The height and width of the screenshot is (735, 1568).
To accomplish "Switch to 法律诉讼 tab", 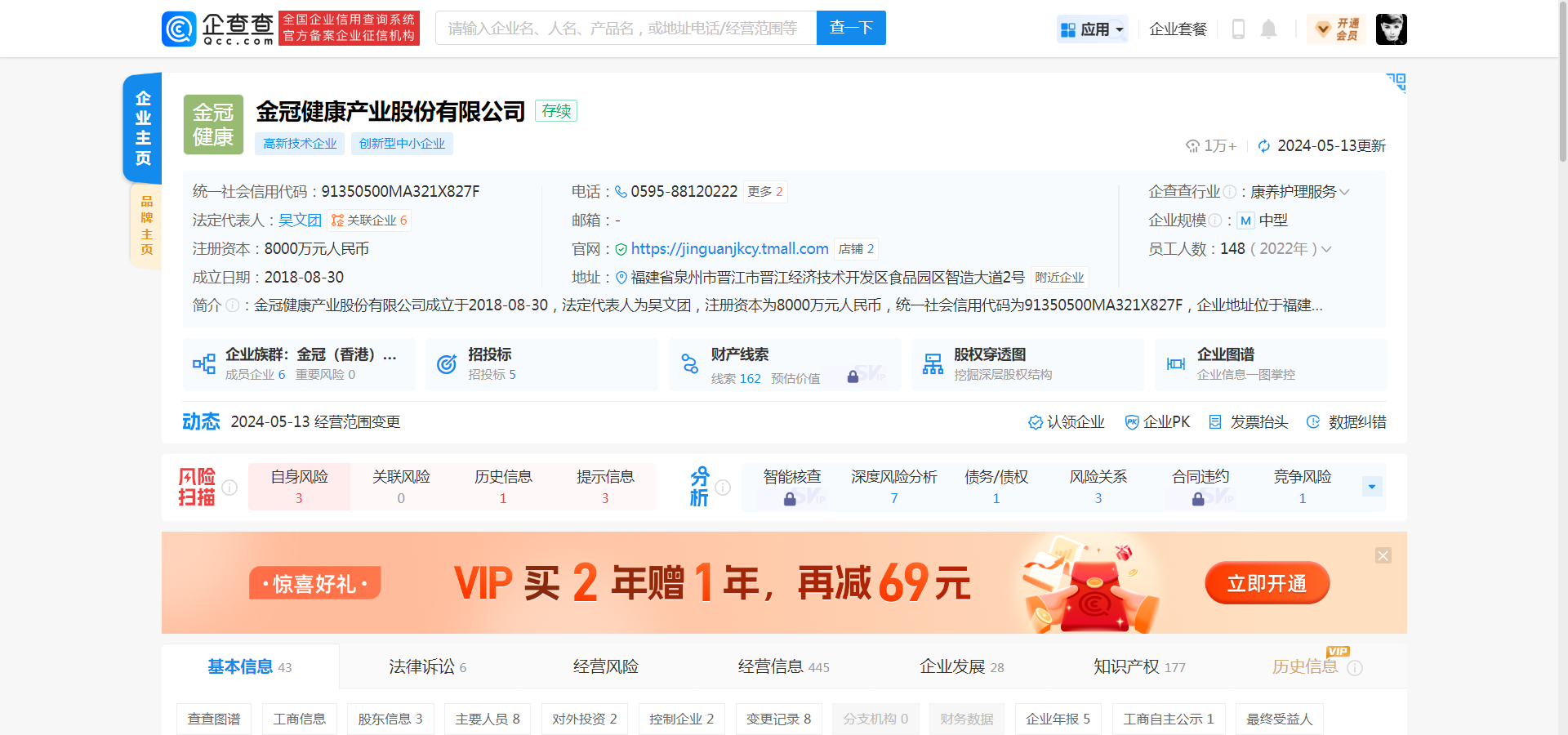I will pos(428,666).
